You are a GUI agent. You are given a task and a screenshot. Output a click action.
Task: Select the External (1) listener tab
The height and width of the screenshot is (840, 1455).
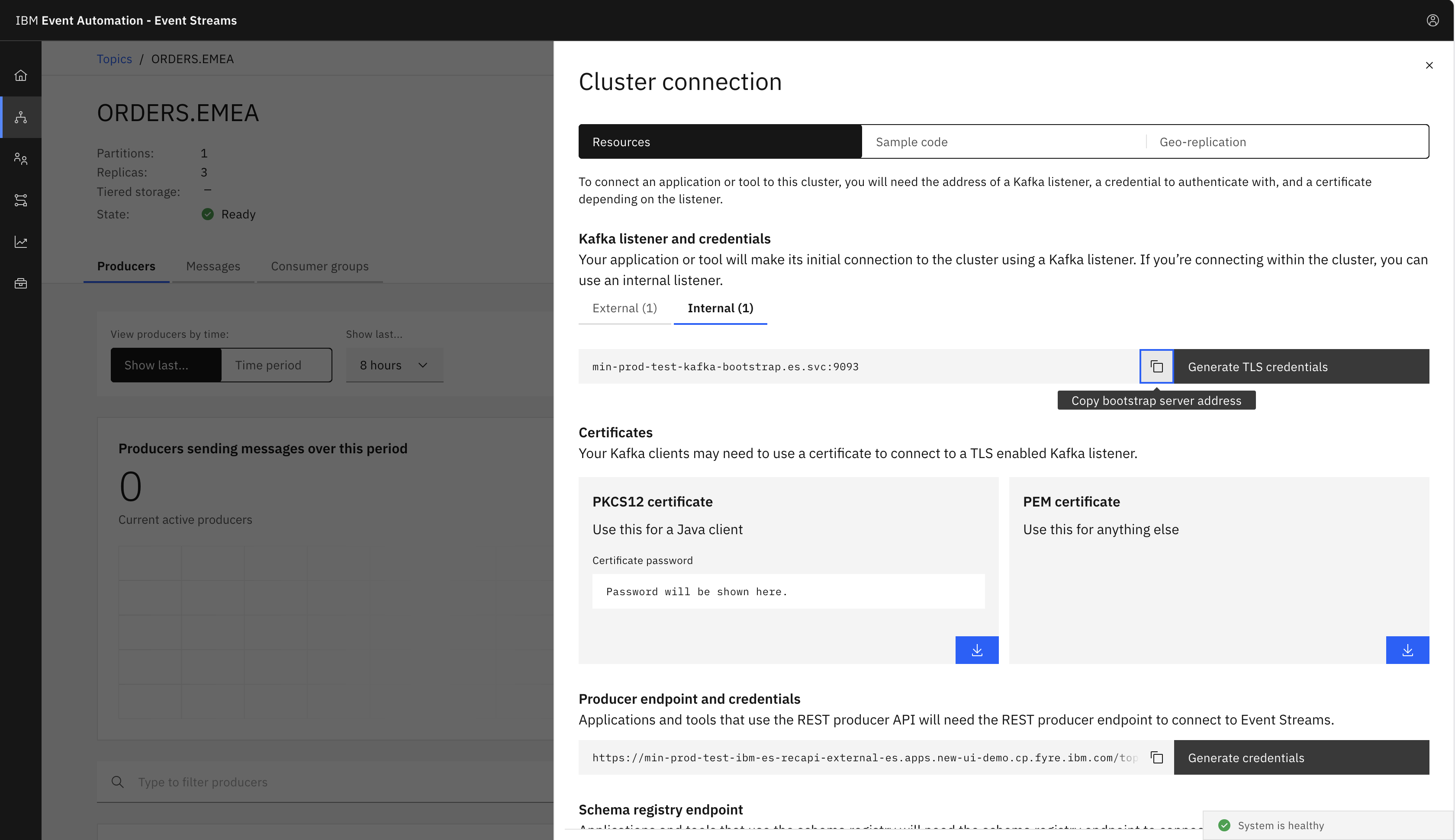[x=624, y=308]
